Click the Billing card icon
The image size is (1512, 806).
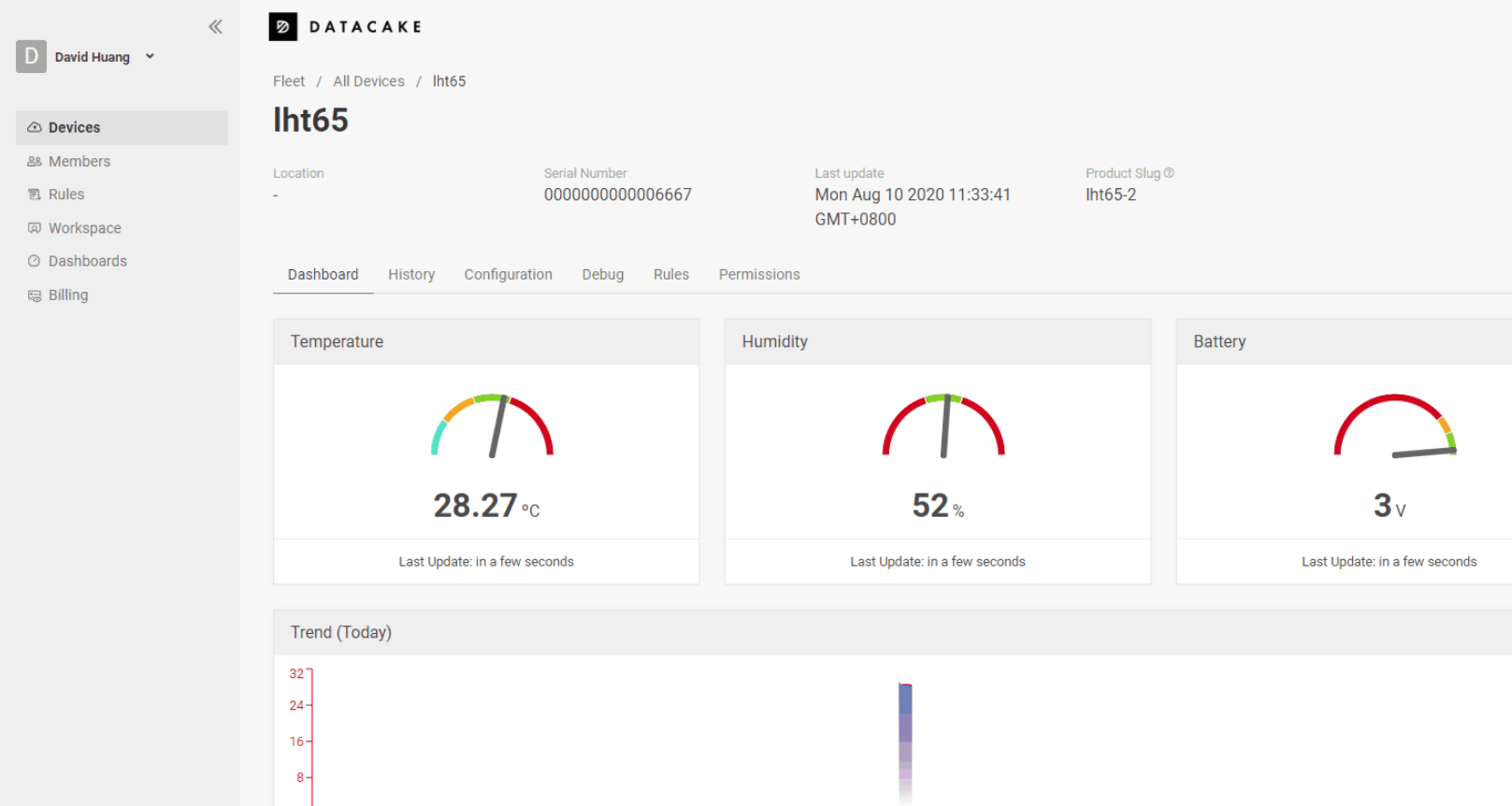tap(35, 295)
